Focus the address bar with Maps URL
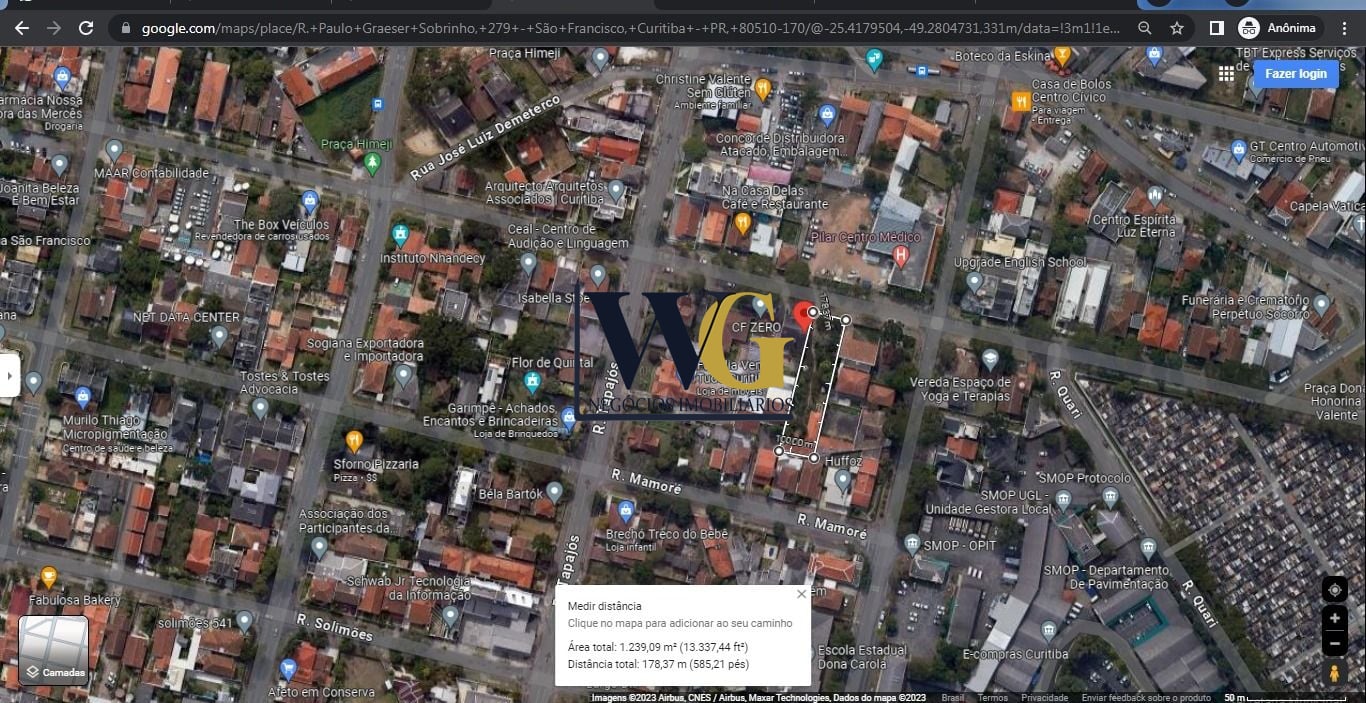Viewport: 1366px width, 703px height. pyautogui.click(x=630, y=28)
